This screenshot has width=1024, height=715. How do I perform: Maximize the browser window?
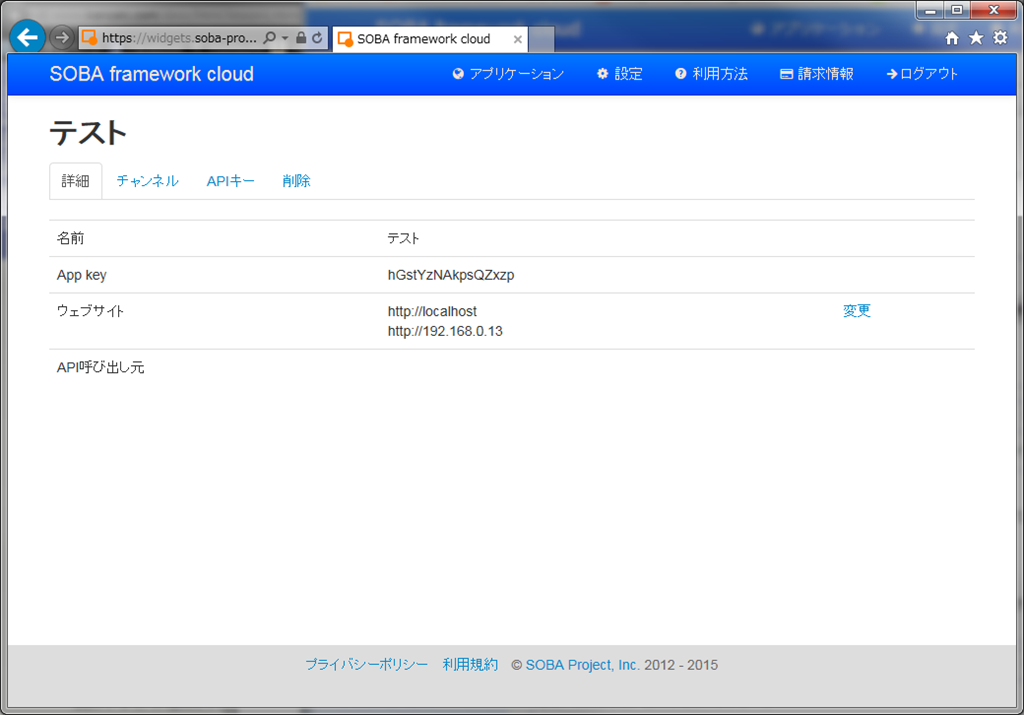pos(957,10)
